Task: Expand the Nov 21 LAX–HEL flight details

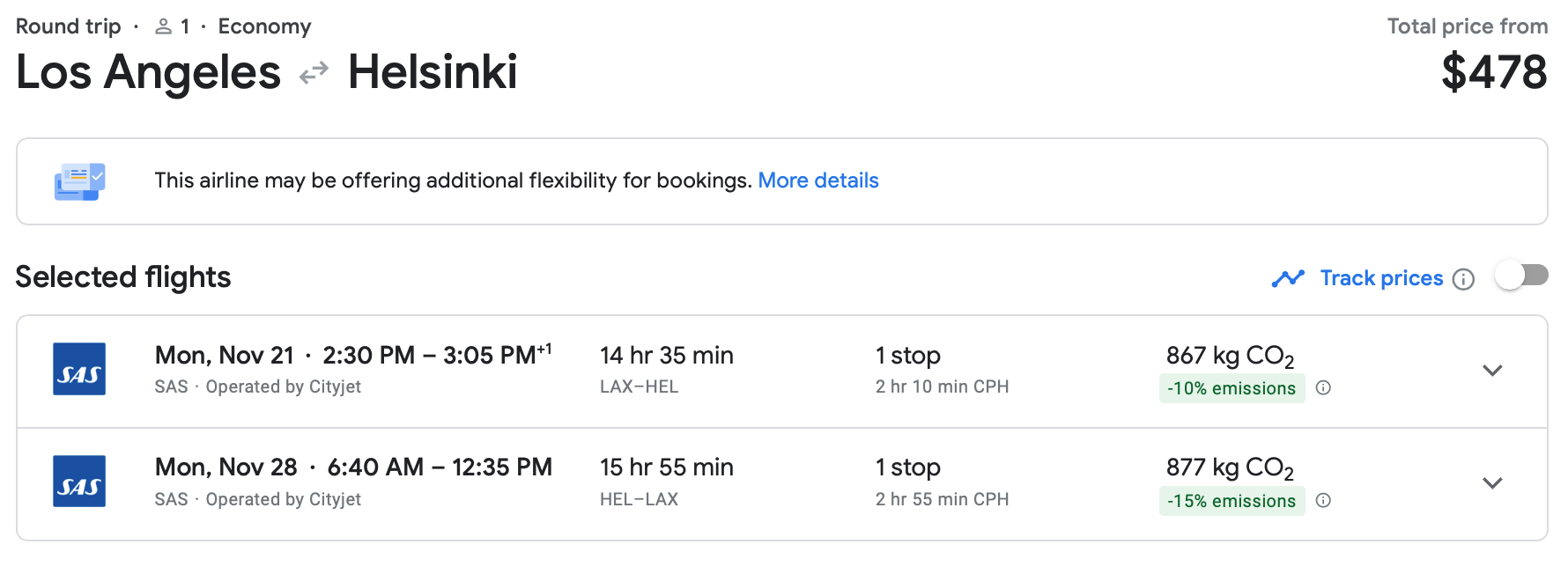Action: click(x=1492, y=371)
